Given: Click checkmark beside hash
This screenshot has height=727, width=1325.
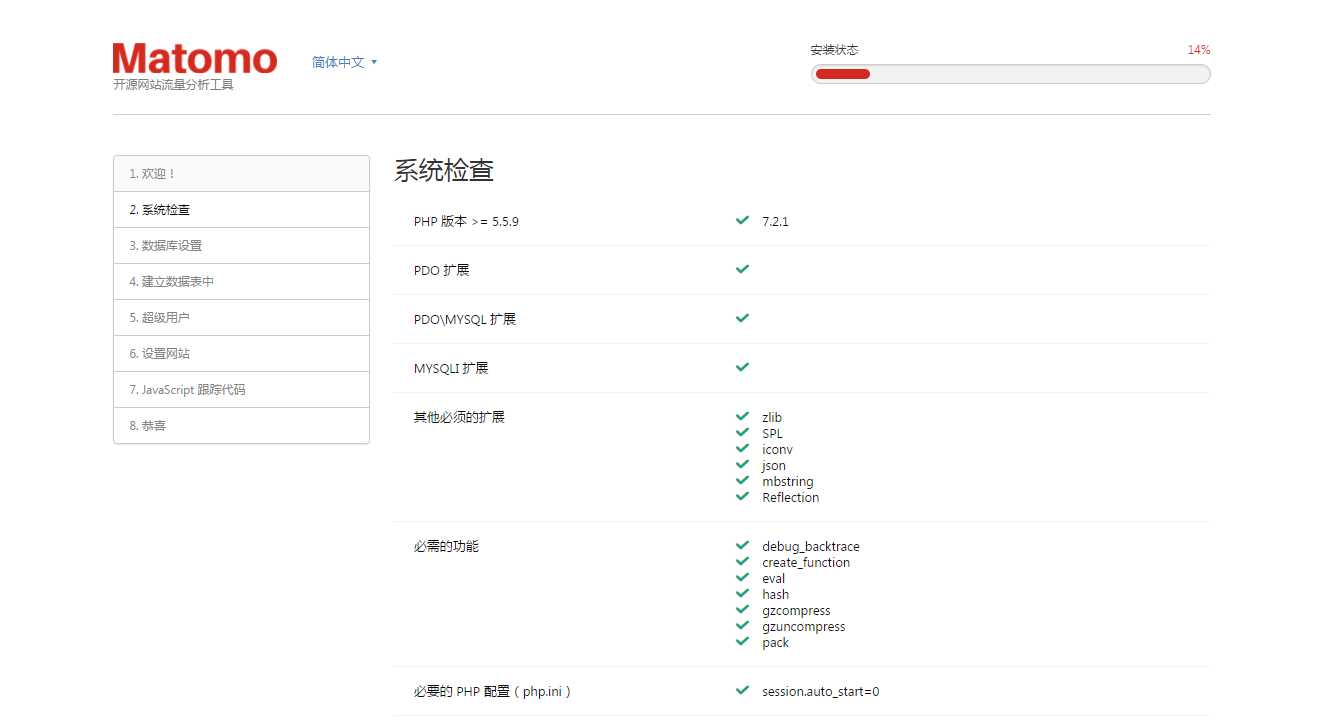Looking at the screenshot, I should click(742, 593).
